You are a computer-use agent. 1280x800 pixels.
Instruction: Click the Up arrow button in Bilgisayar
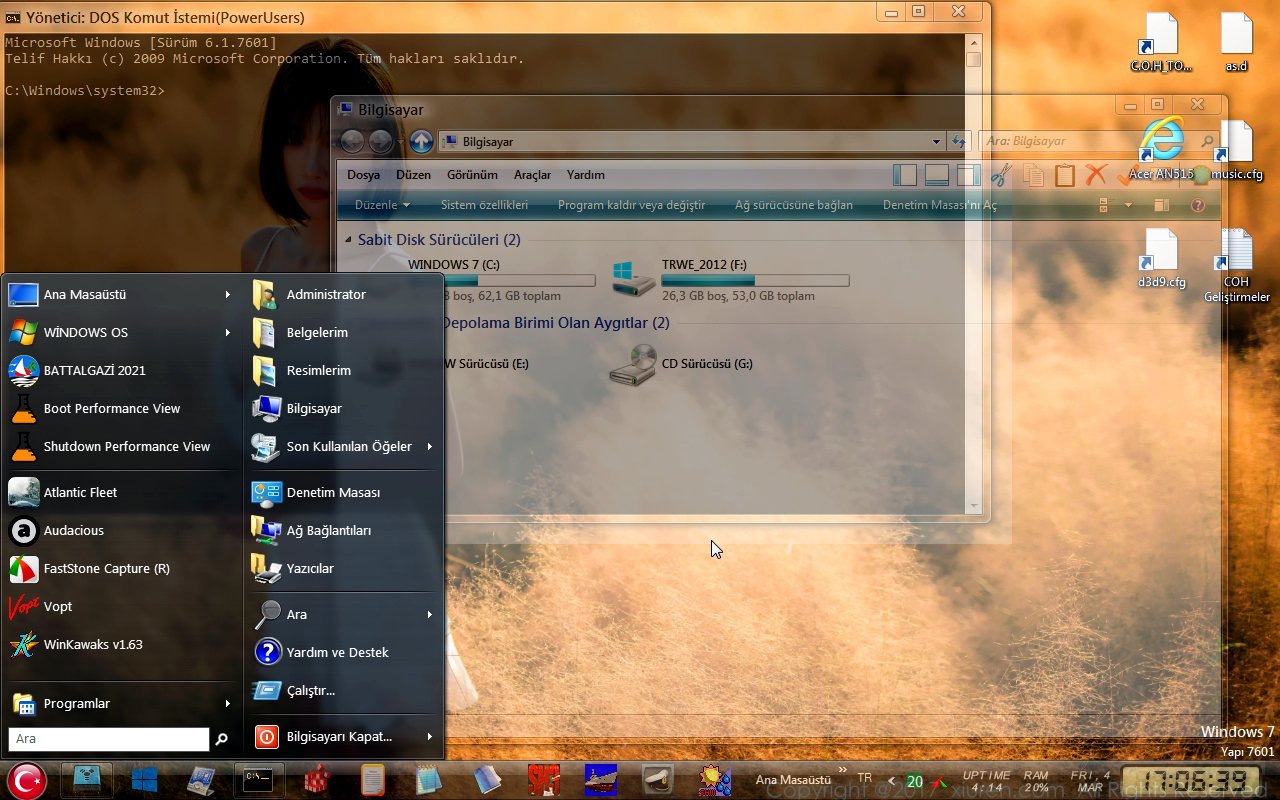tap(422, 142)
